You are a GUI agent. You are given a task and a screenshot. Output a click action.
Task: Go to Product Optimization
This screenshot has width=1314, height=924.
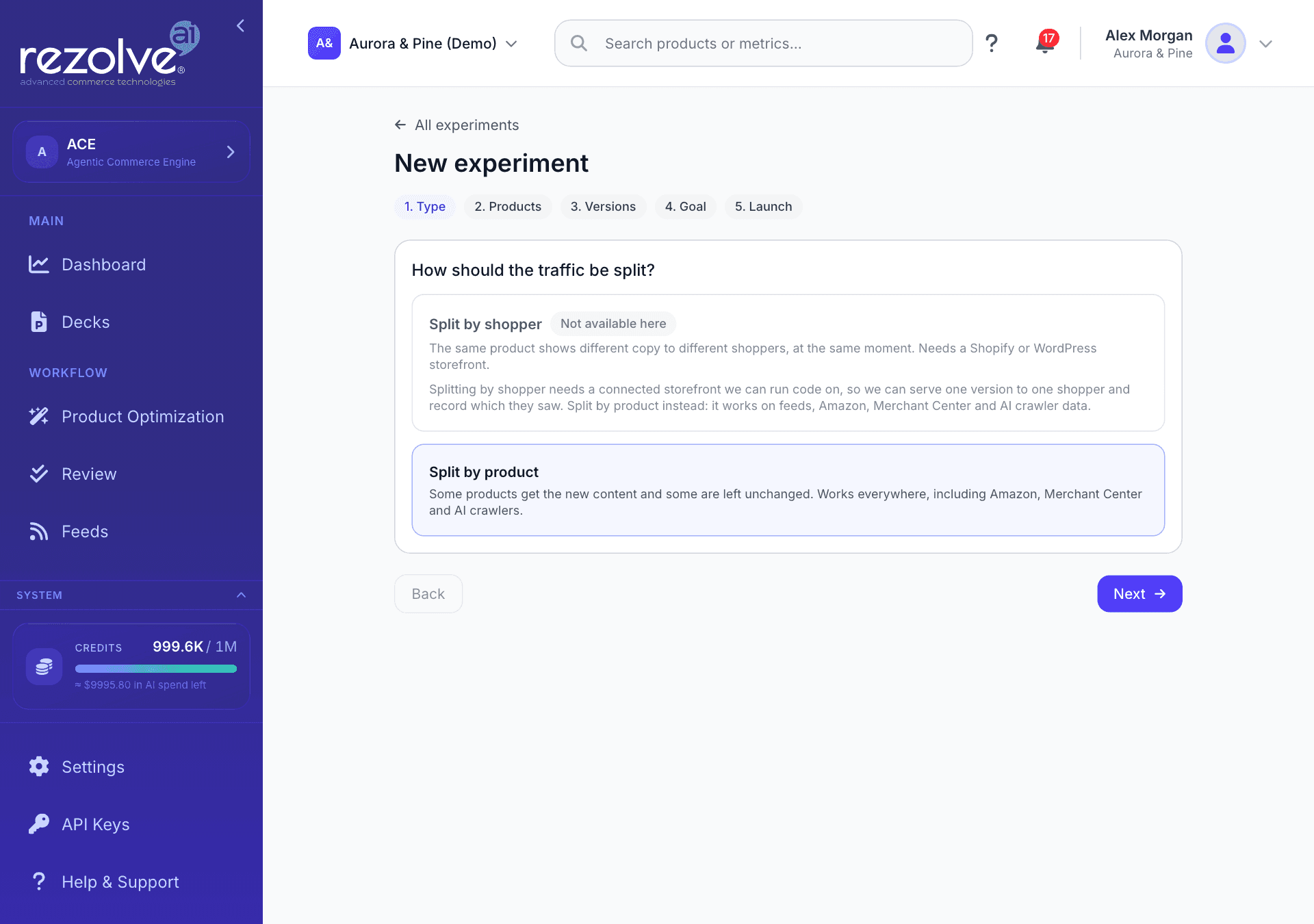pos(131,417)
